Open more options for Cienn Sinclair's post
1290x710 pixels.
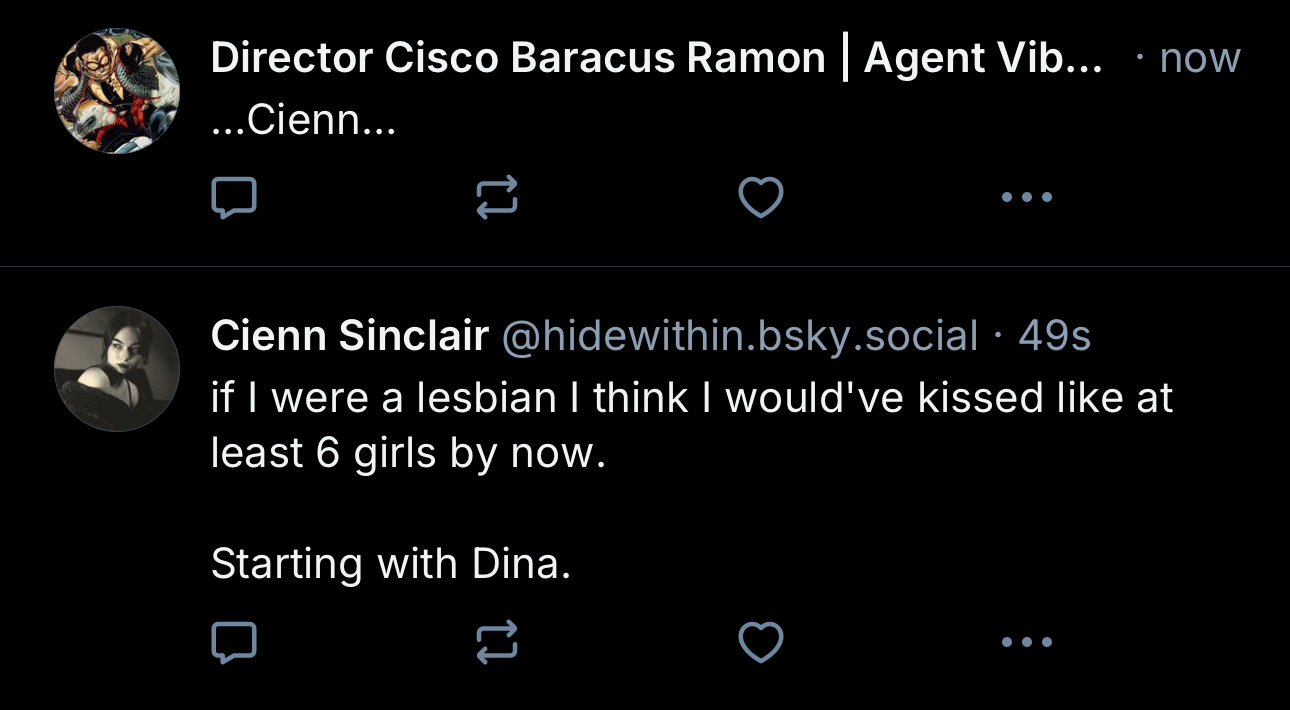point(1027,641)
